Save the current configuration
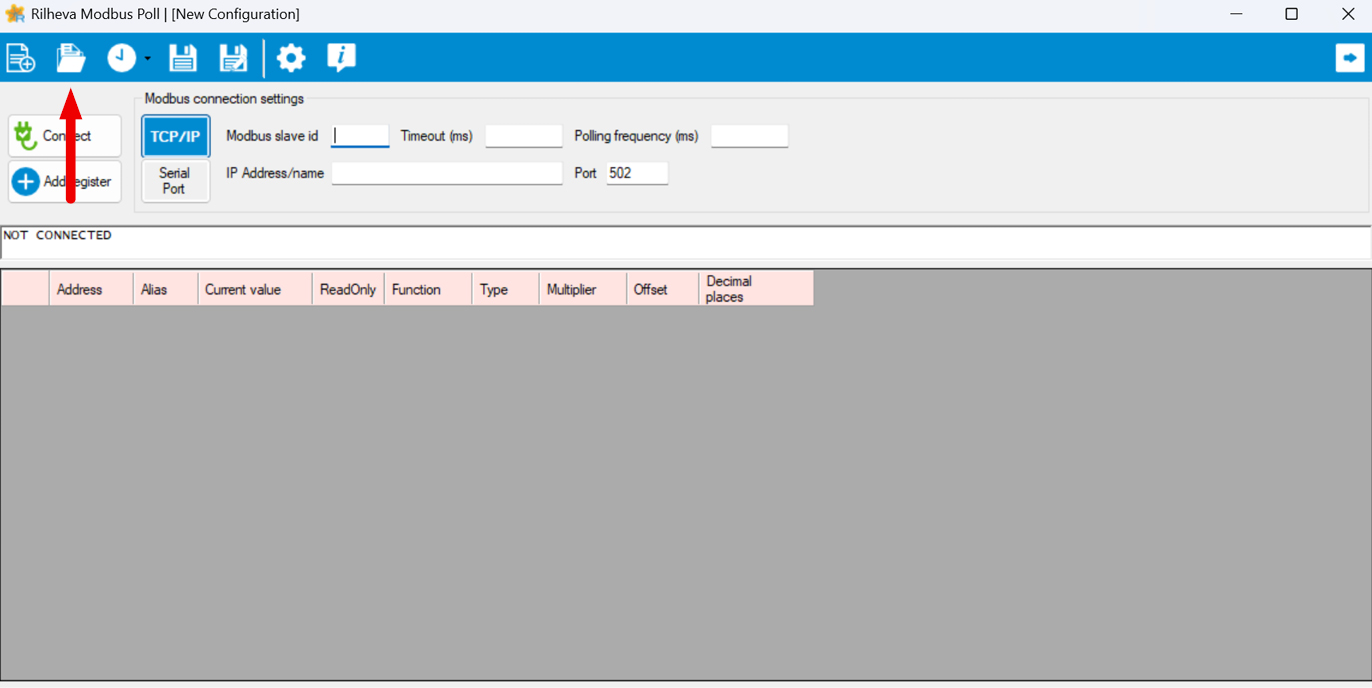 (x=182, y=58)
